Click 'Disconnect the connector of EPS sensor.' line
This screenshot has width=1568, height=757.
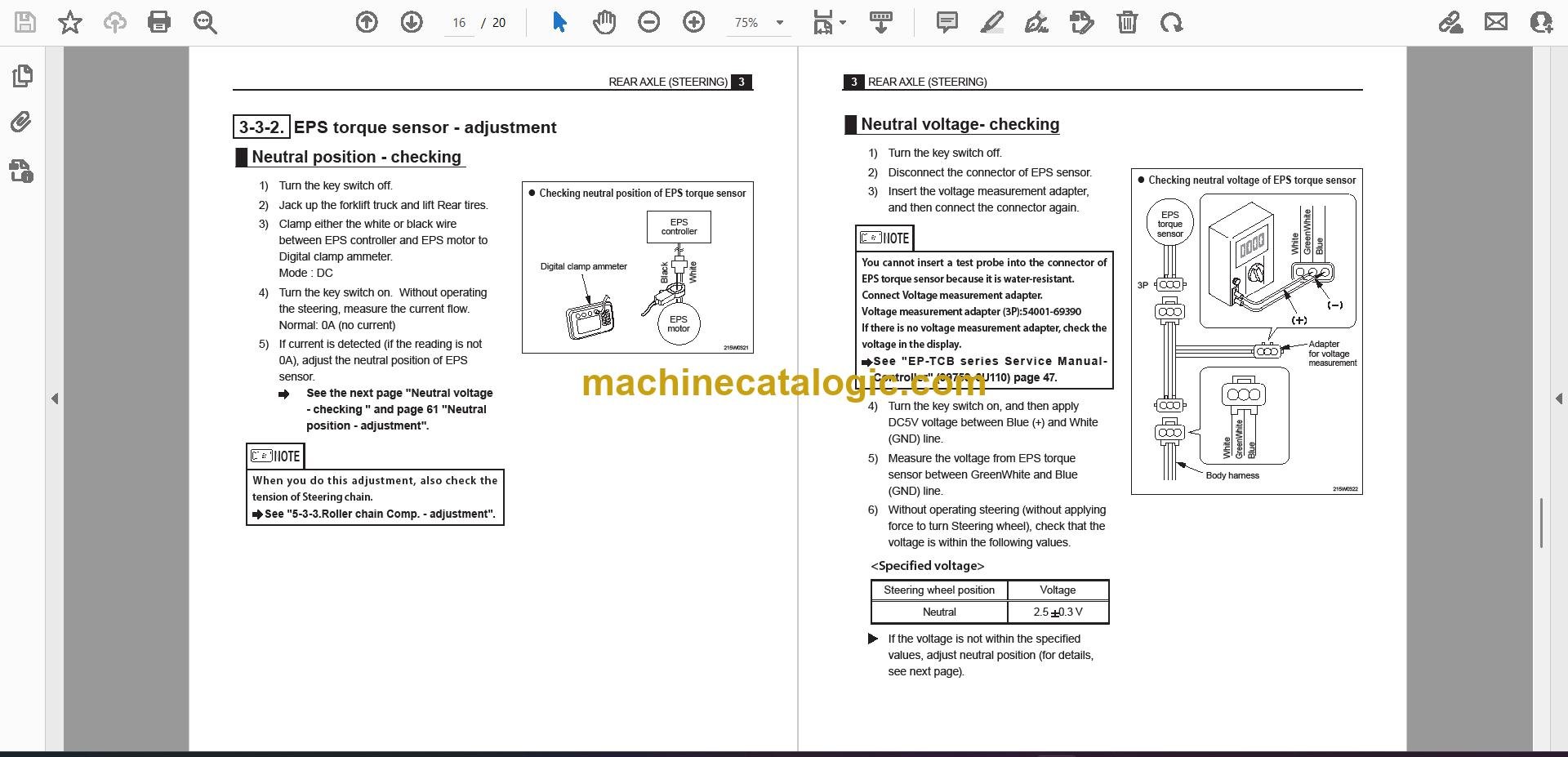coord(990,172)
